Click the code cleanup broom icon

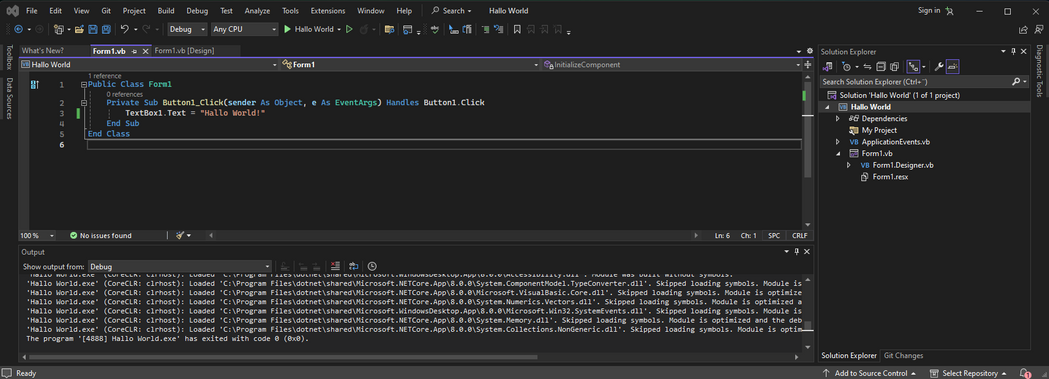pyautogui.click(x=179, y=236)
